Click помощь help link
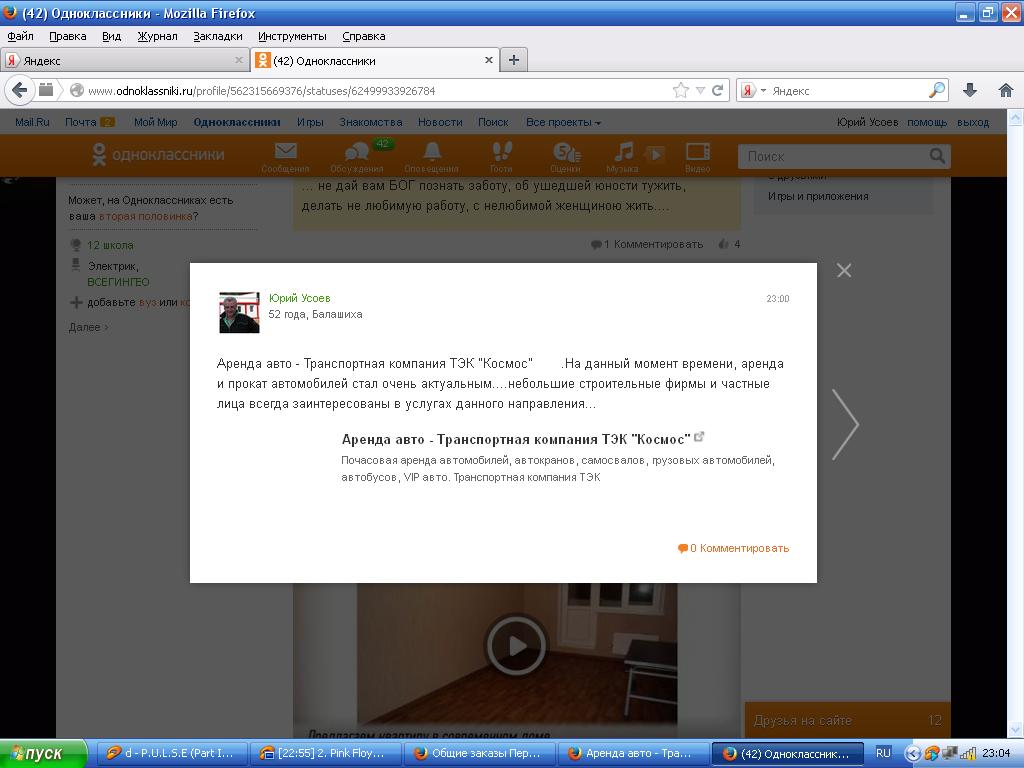Viewport: 1024px width, 768px height. click(x=927, y=122)
